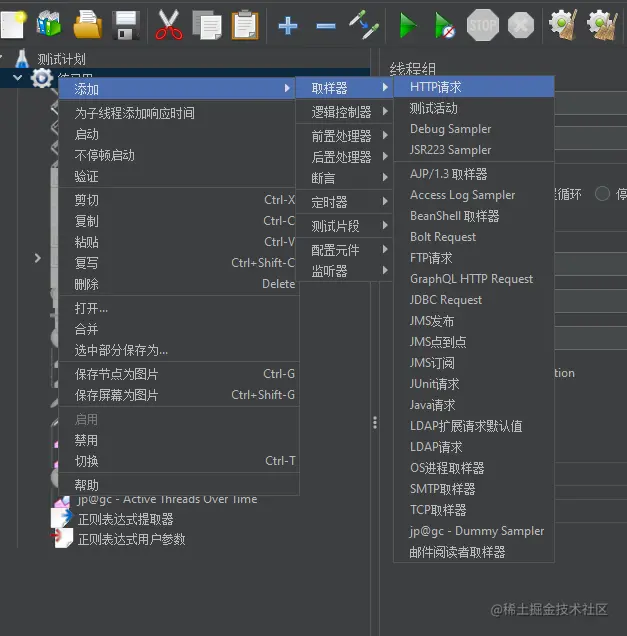Click the blue minus Collapse All icon

point(326,26)
